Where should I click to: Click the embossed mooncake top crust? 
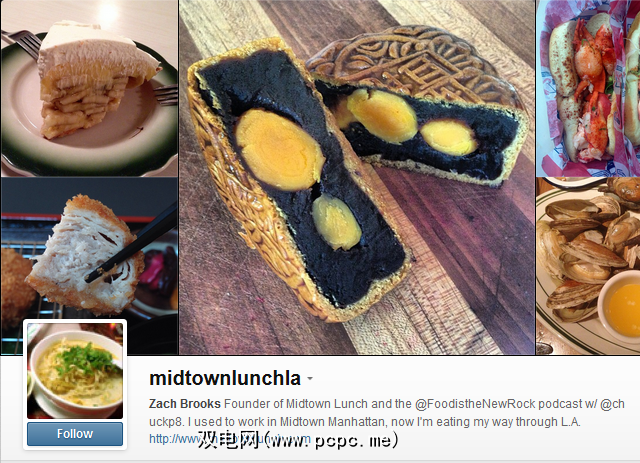pyautogui.click(x=412, y=63)
